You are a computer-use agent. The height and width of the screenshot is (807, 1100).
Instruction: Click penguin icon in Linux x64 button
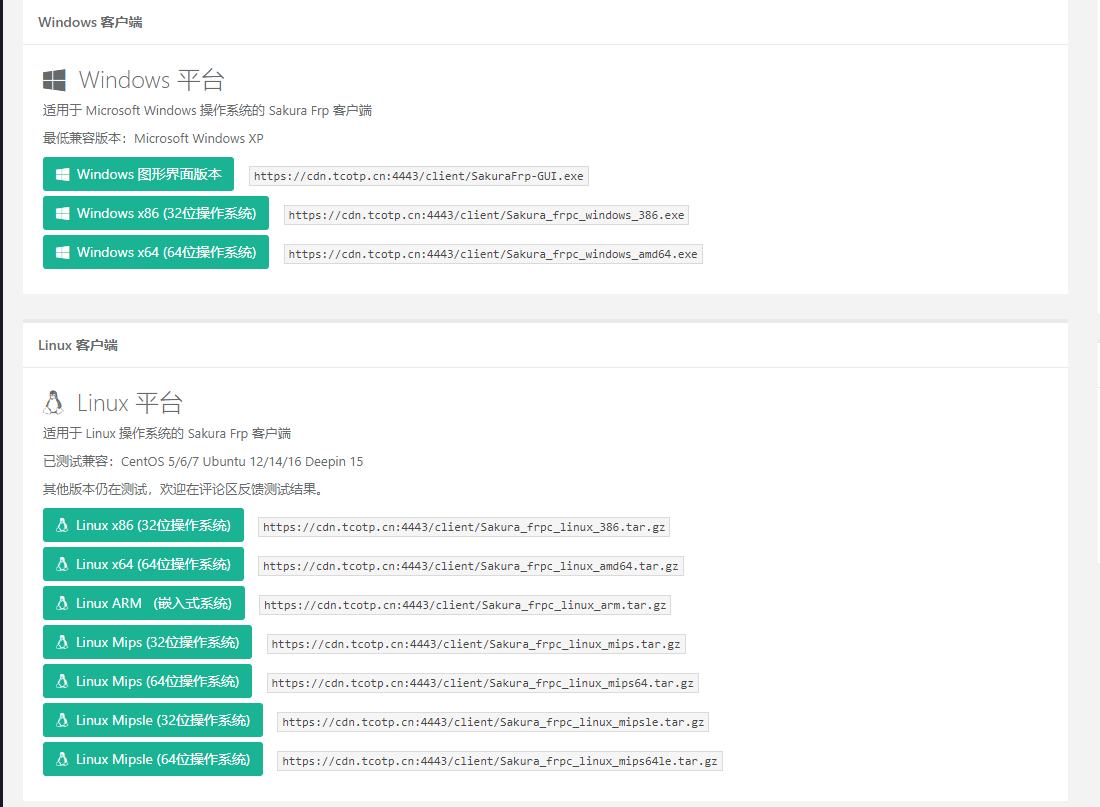(x=62, y=564)
